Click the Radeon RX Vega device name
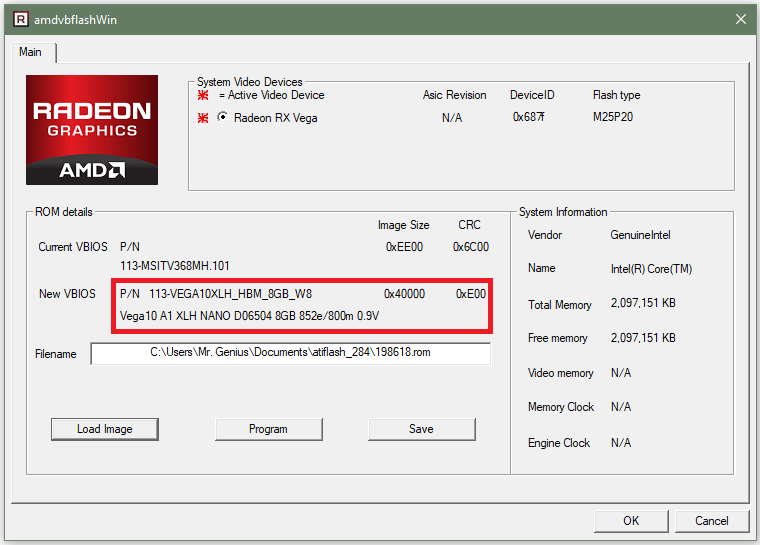 pos(275,118)
